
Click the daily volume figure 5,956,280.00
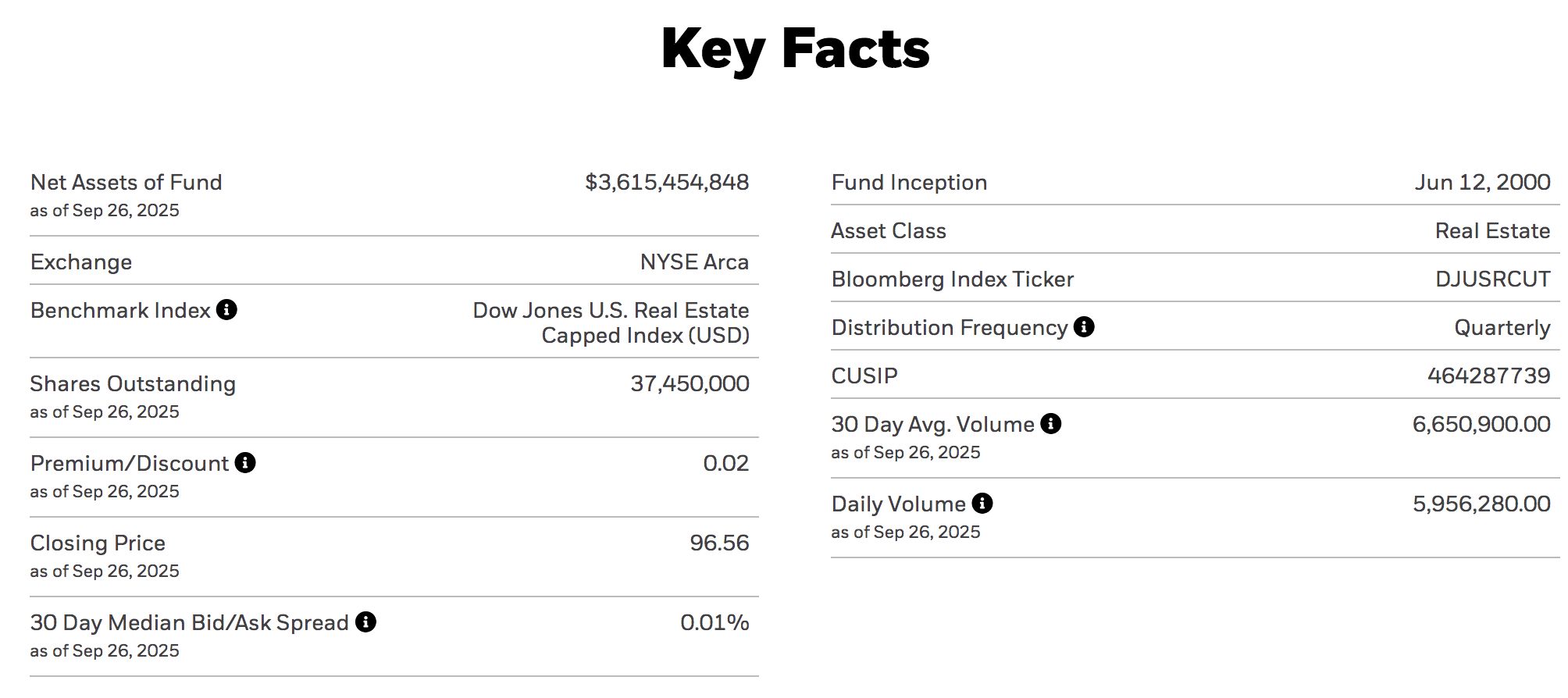pyautogui.click(x=1481, y=504)
